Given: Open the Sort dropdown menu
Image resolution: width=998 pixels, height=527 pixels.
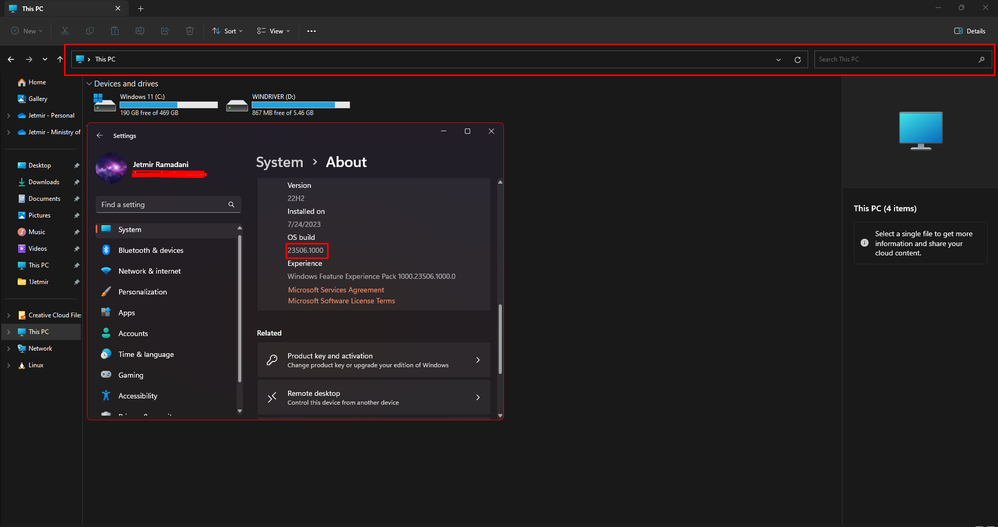Looking at the screenshot, I should click(227, 31).
